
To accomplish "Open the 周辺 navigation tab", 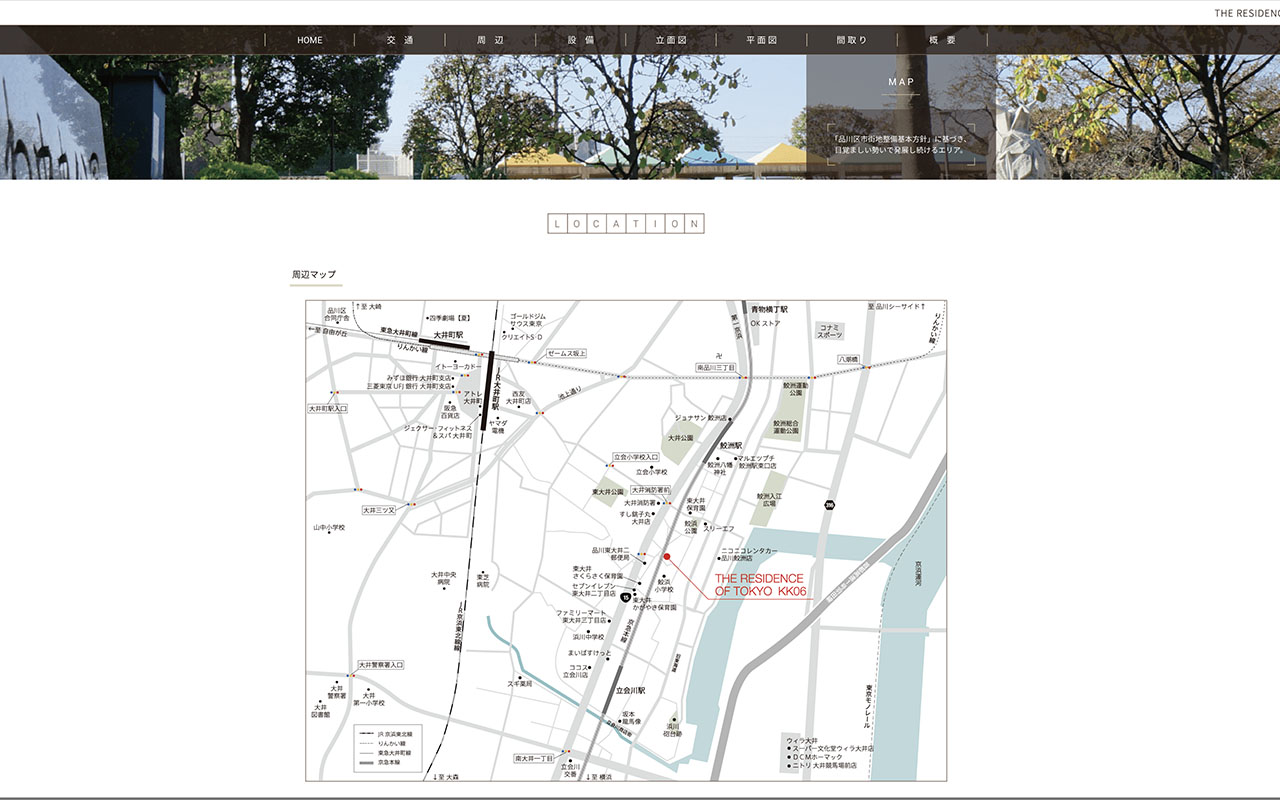I will [490, 40].
